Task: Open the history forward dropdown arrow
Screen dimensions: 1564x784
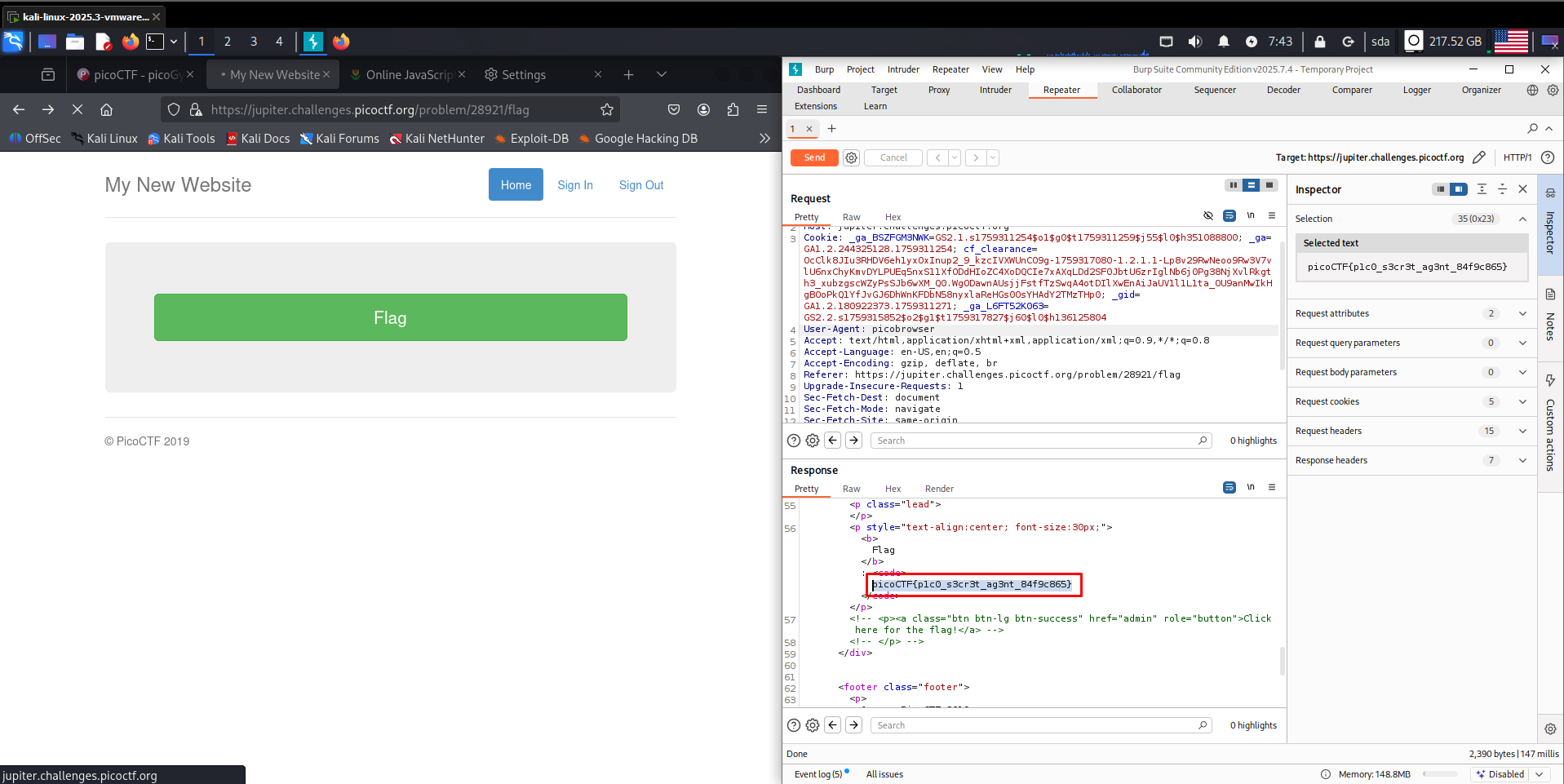Action: [x=993, y=158]
